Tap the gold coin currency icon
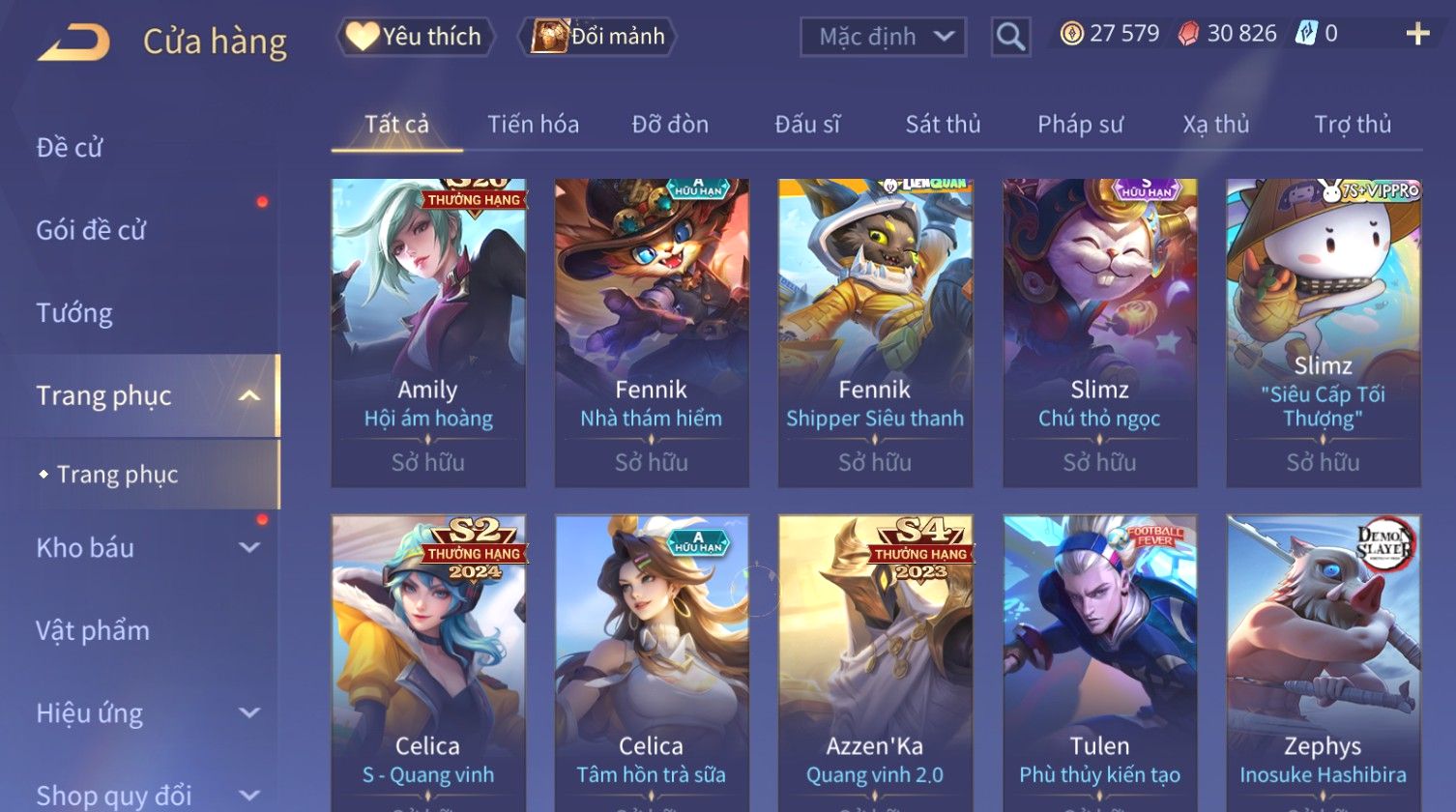This screenshot has width=1456, height=812. tap(1071, 35)
